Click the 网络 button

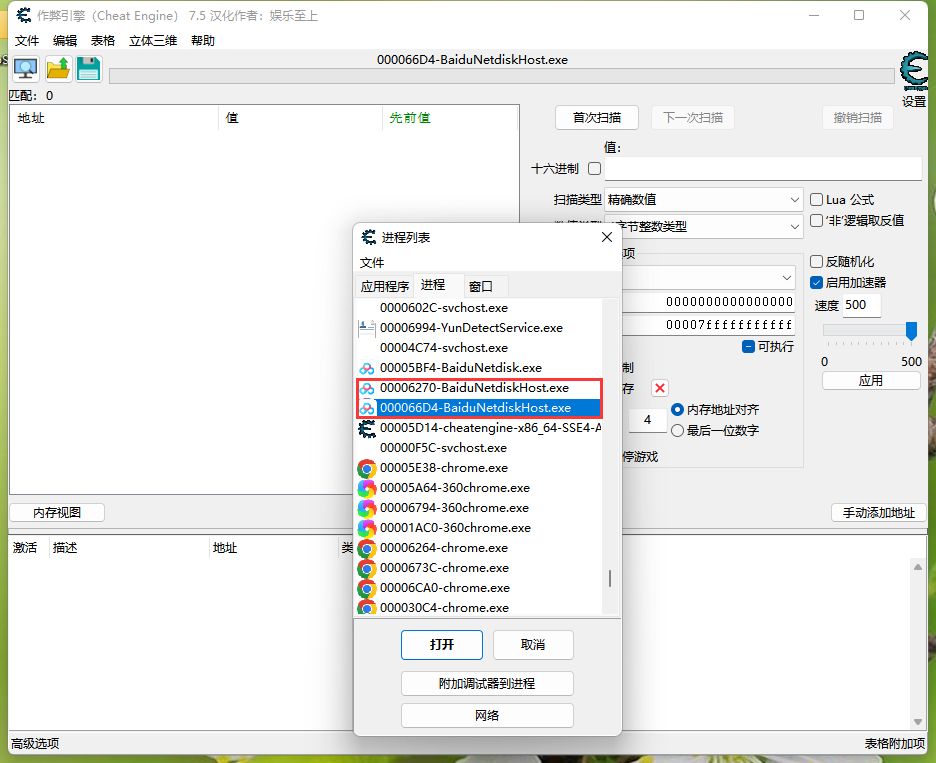pos(487,716)
